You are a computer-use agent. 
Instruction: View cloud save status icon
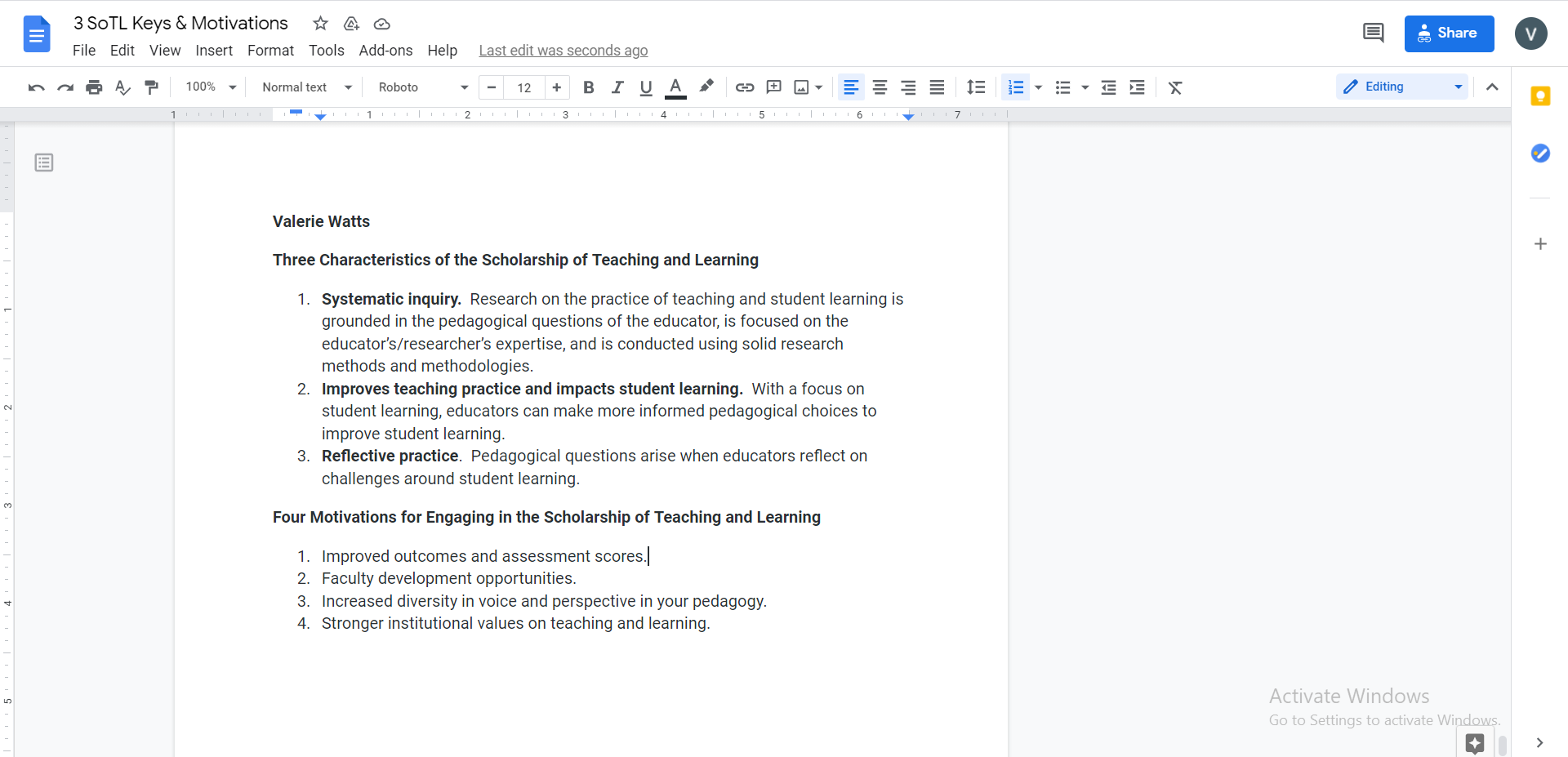(x=381, y=24)
